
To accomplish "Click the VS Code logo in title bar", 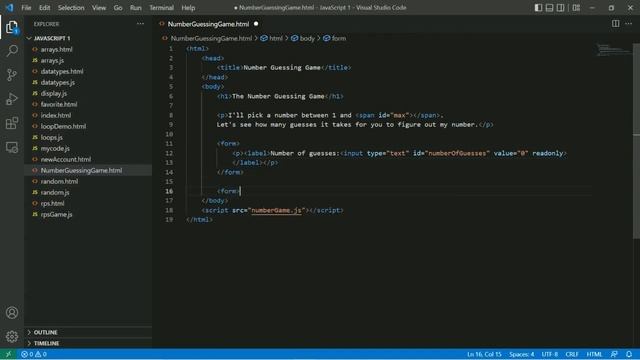I will pos(9,8).
